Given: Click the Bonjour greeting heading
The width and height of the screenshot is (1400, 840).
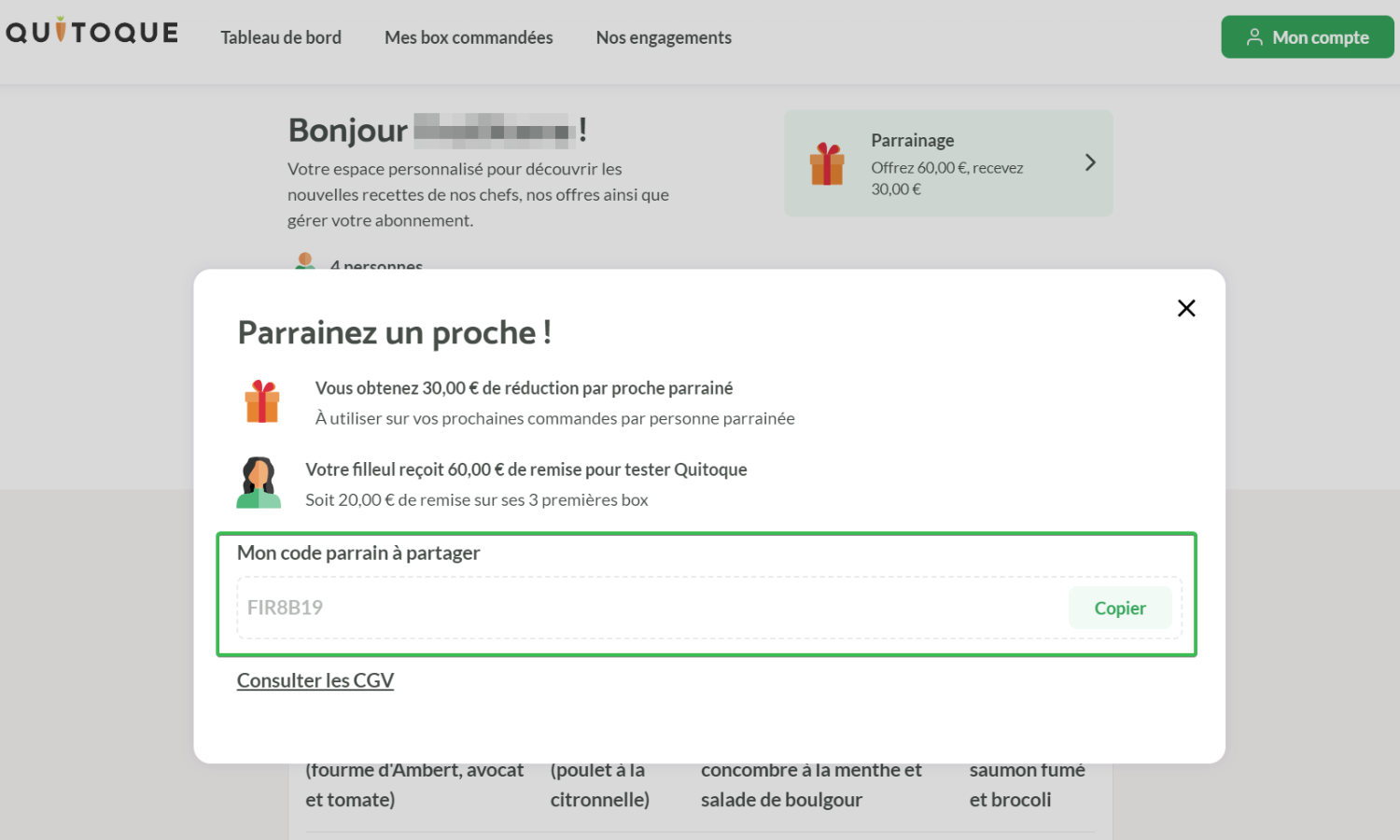Looking at the screenshot, I should [438, 130].
